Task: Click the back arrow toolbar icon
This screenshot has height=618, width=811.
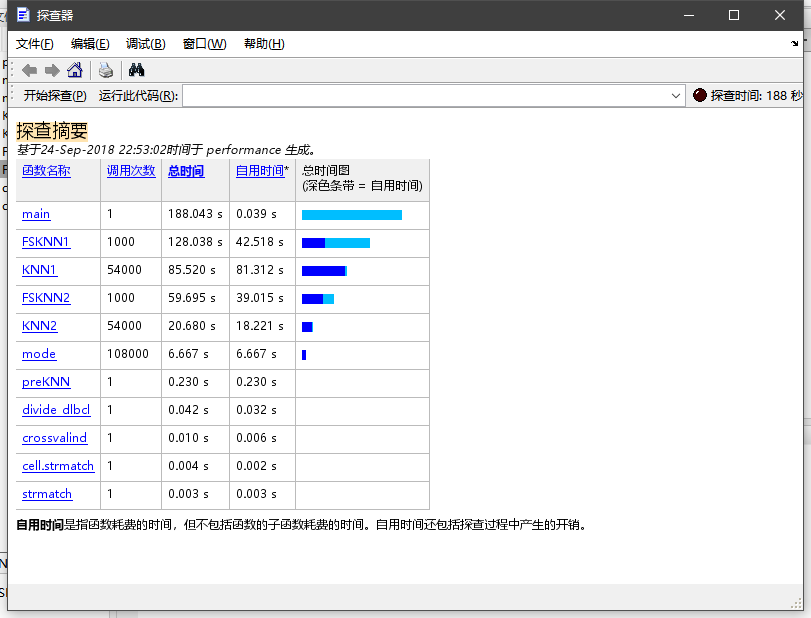Action: [29, 70]
